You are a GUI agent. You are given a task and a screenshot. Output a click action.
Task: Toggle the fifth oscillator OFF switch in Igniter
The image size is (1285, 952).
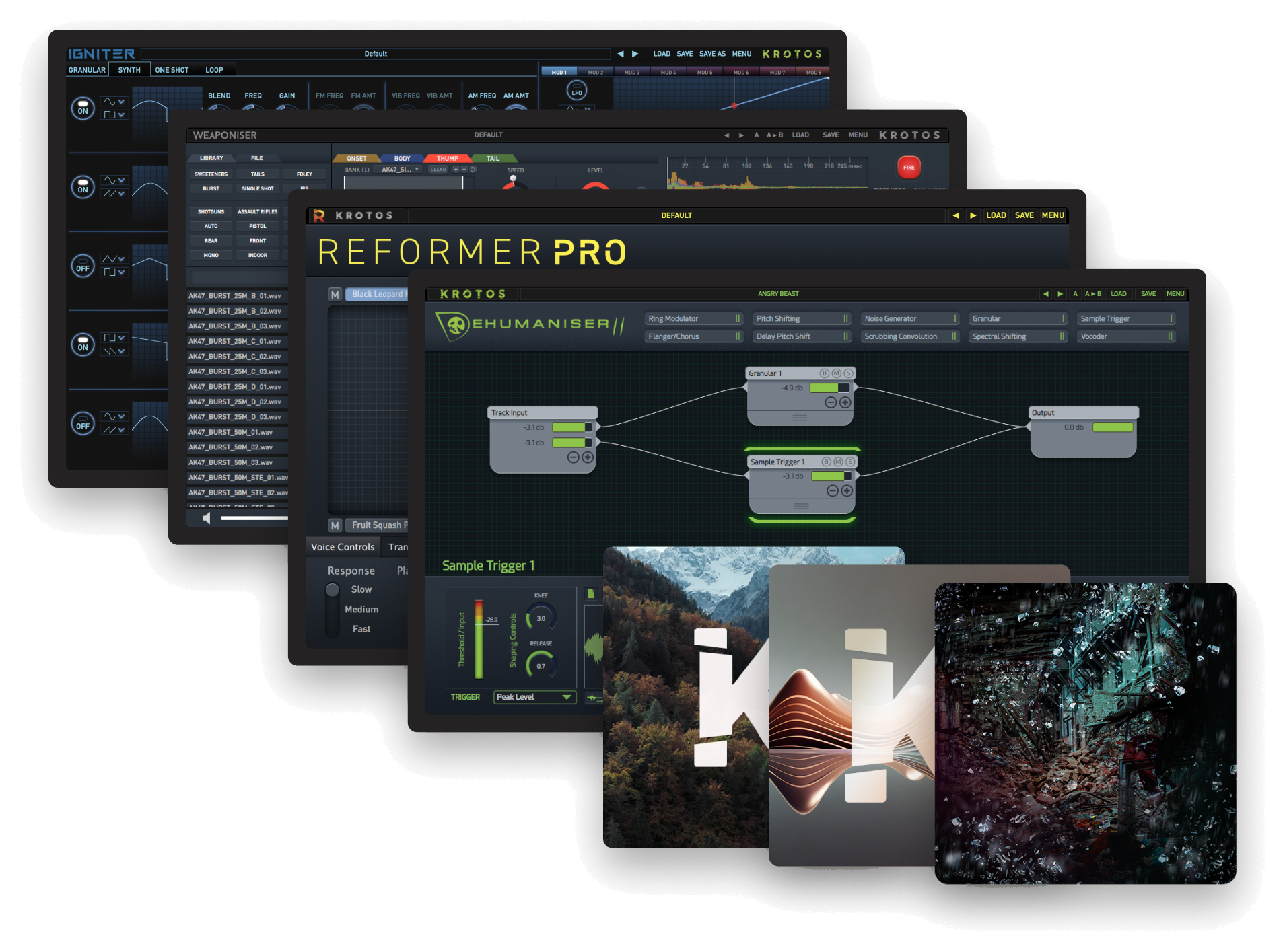[x=83, y=423]
